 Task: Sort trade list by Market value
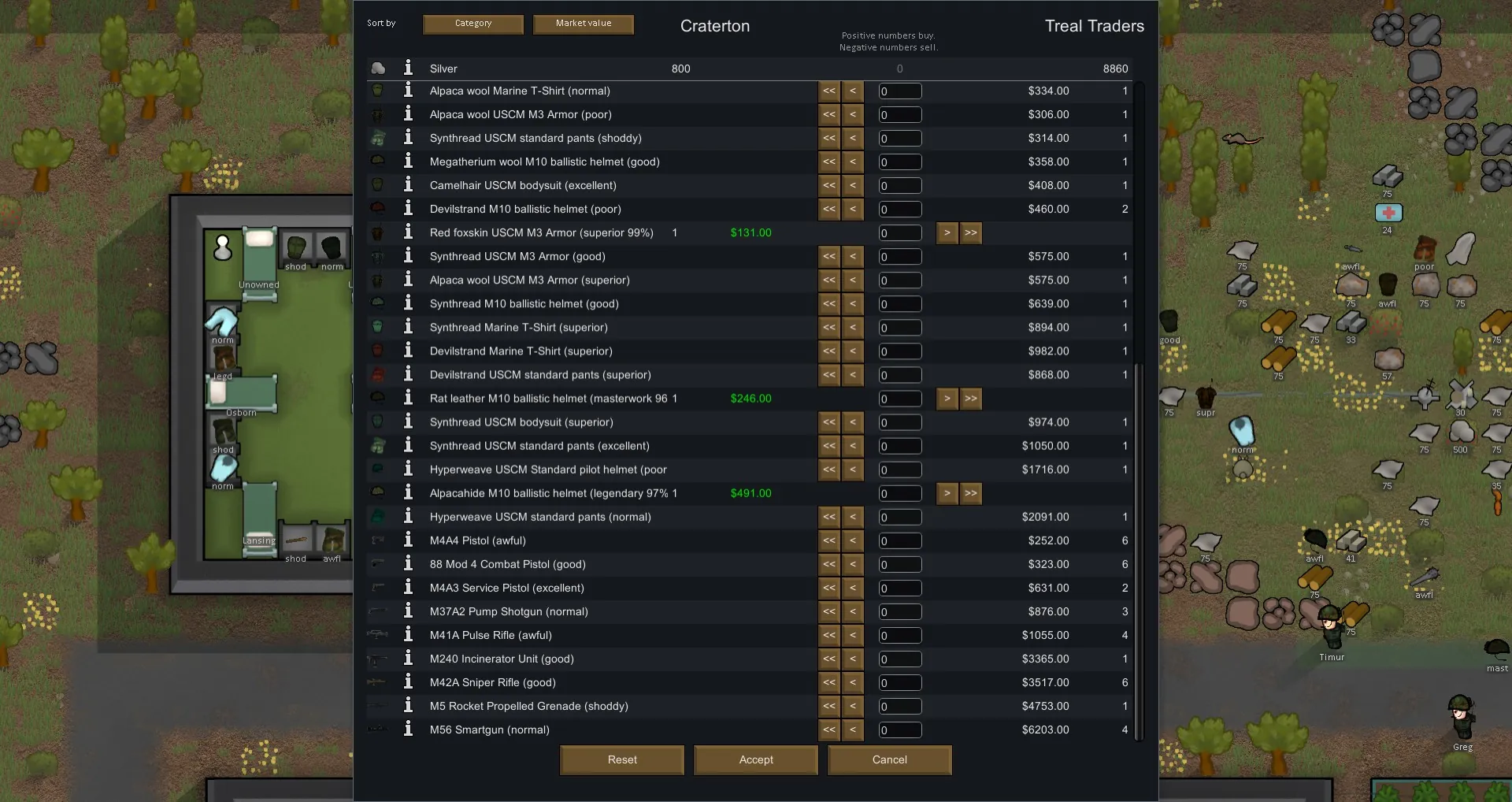pyautogui.click(x=584, y=24)
